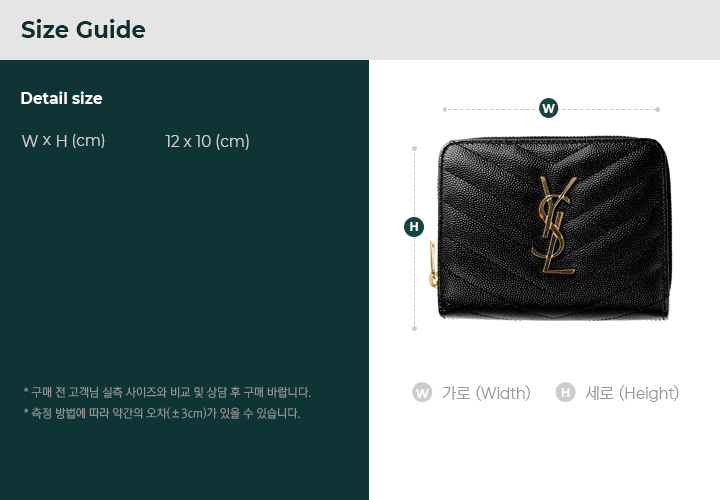The width and height of the screenshot is (720, 500).
Task: Click the right endpoint dot of the width line
Action: (658, 109)
